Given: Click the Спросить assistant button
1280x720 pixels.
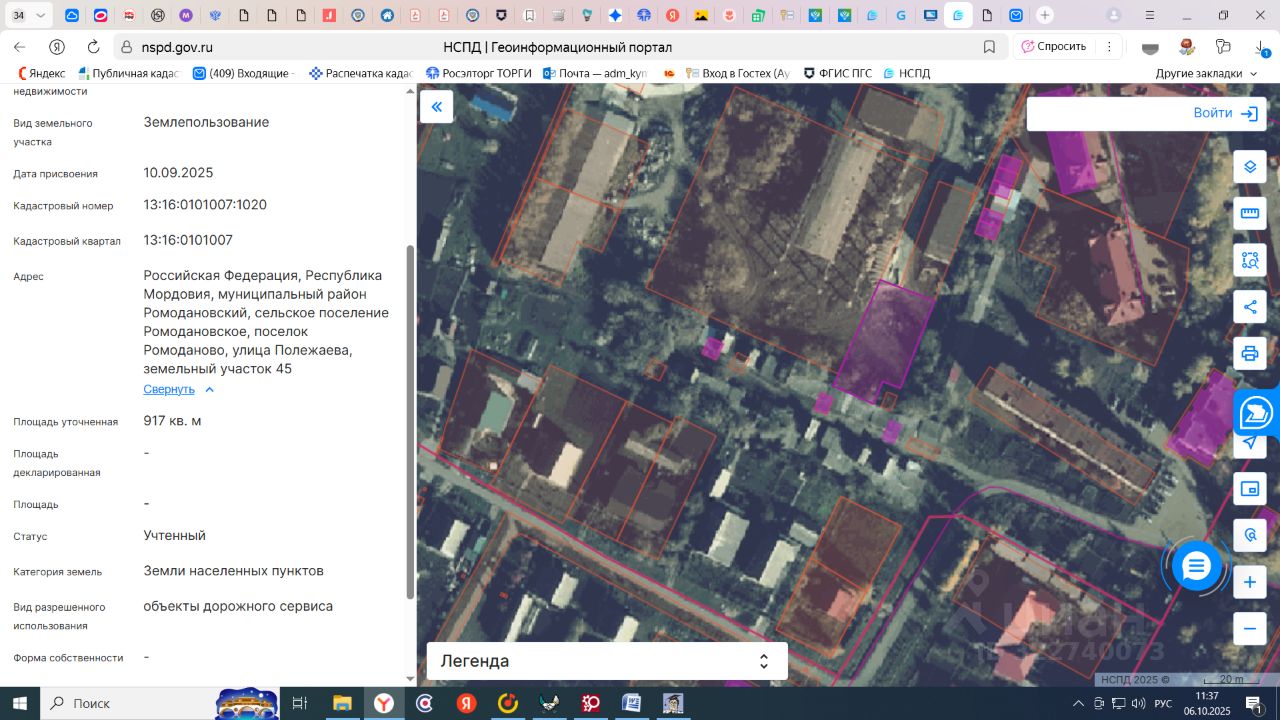Looking at the screenshot, I should click(x=1053, y=46).
